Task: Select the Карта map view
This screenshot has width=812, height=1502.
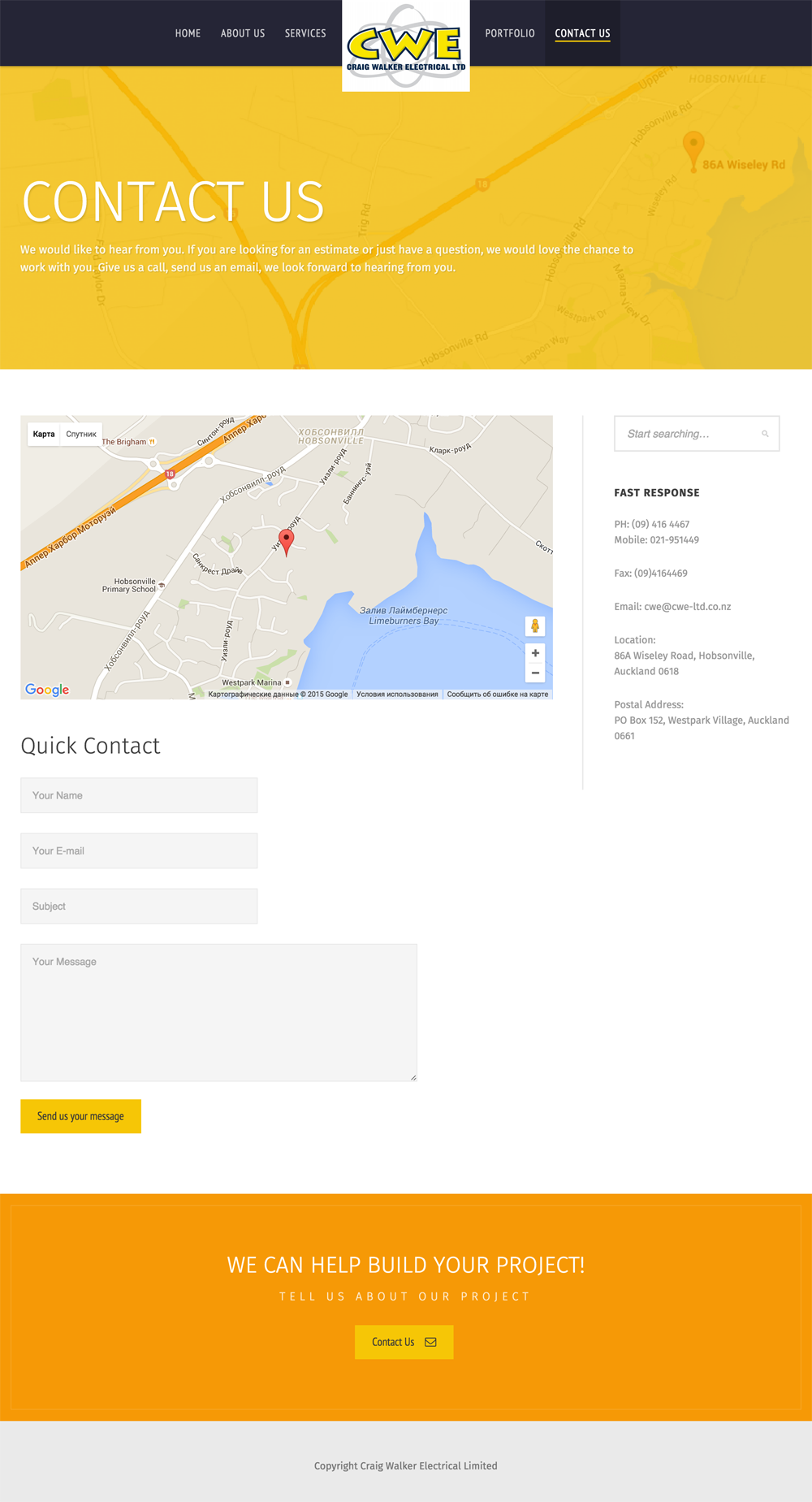Action: (44, 434)
